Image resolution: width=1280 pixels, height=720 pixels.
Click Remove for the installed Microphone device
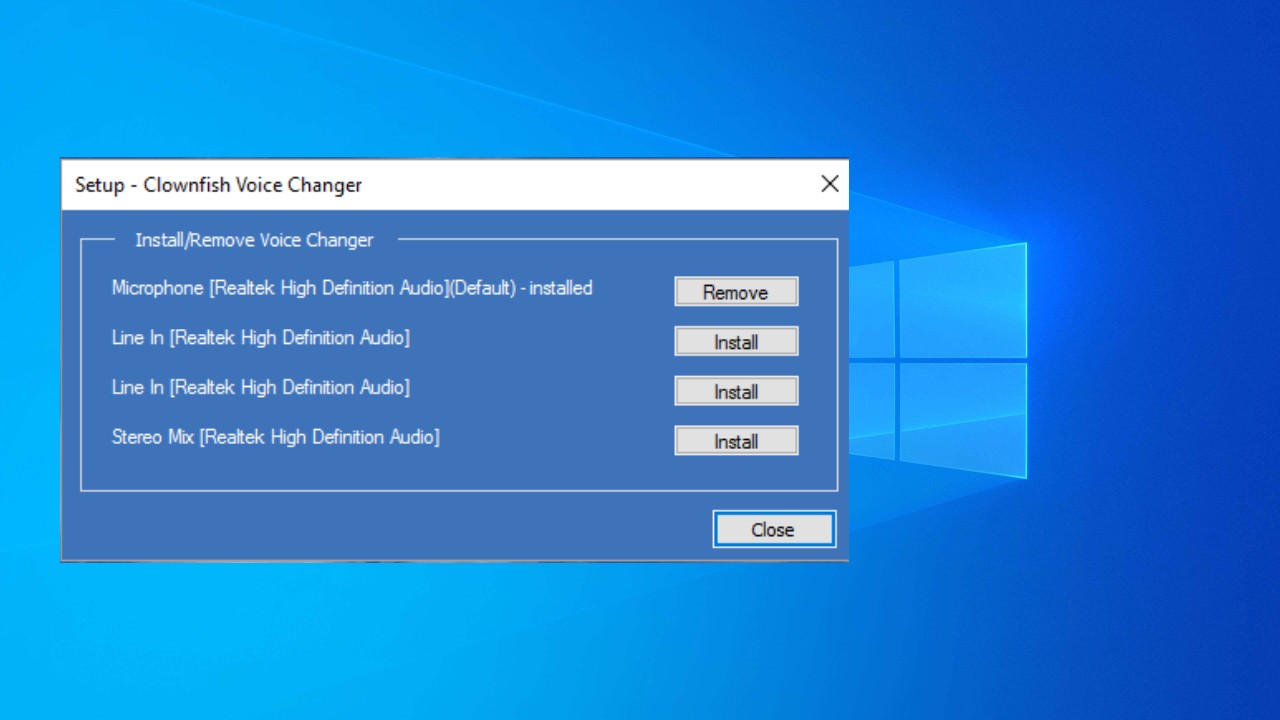(736, 292)
